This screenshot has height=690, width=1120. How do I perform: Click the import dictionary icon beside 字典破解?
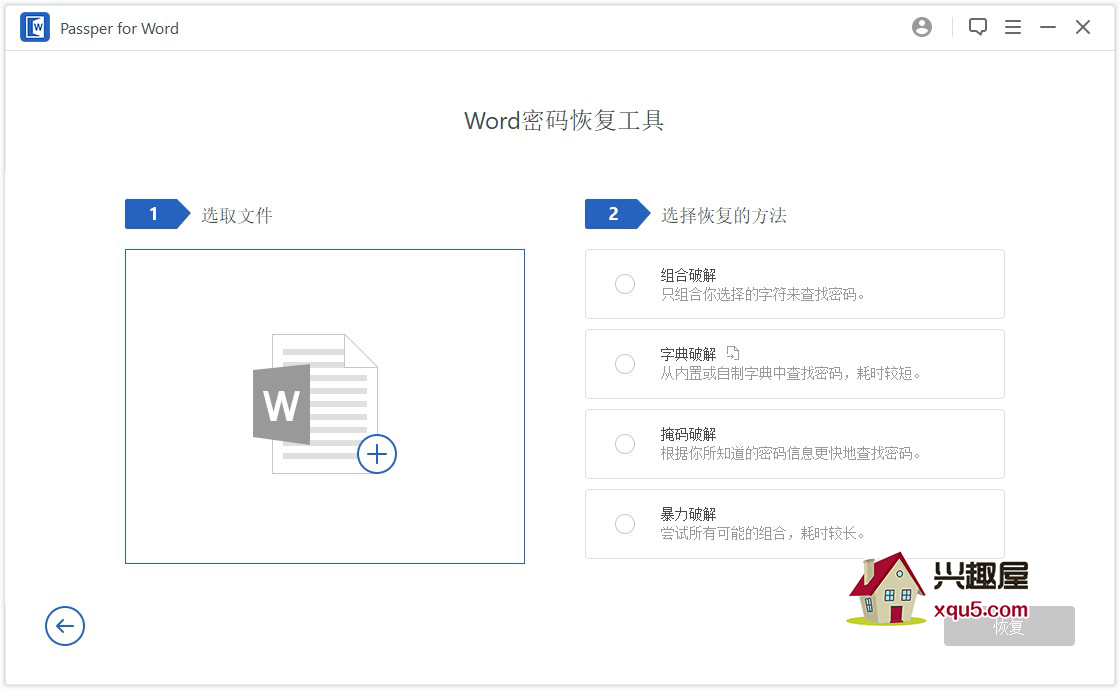click(732, 353)
